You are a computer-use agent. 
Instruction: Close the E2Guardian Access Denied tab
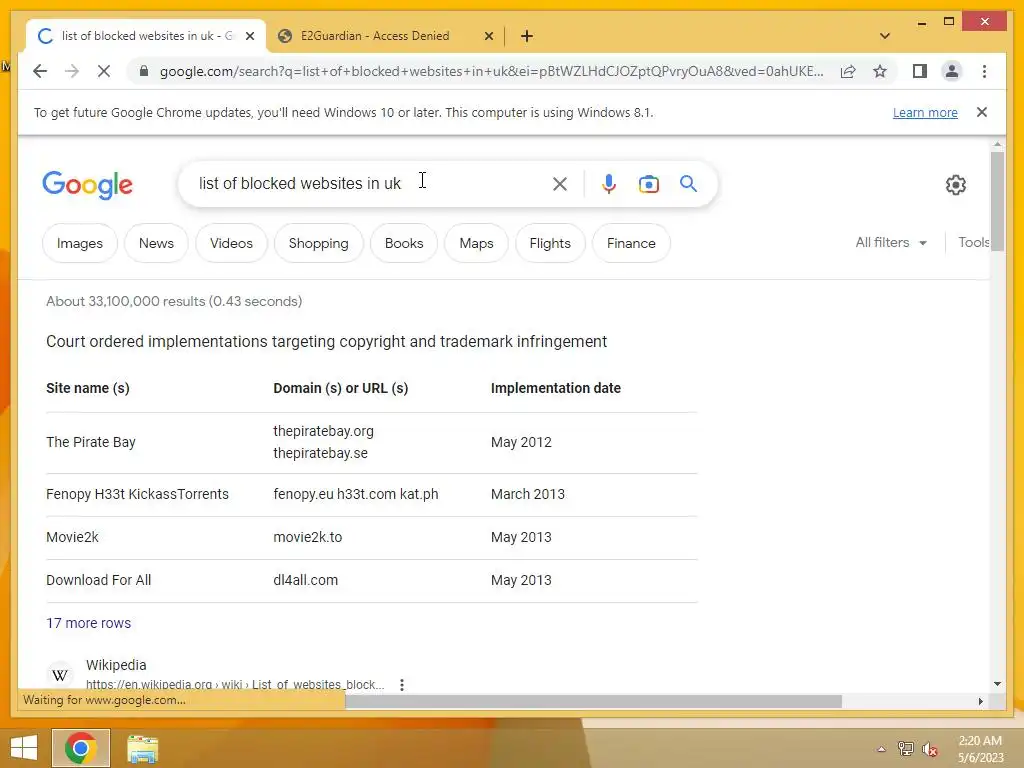coord(488,36)
